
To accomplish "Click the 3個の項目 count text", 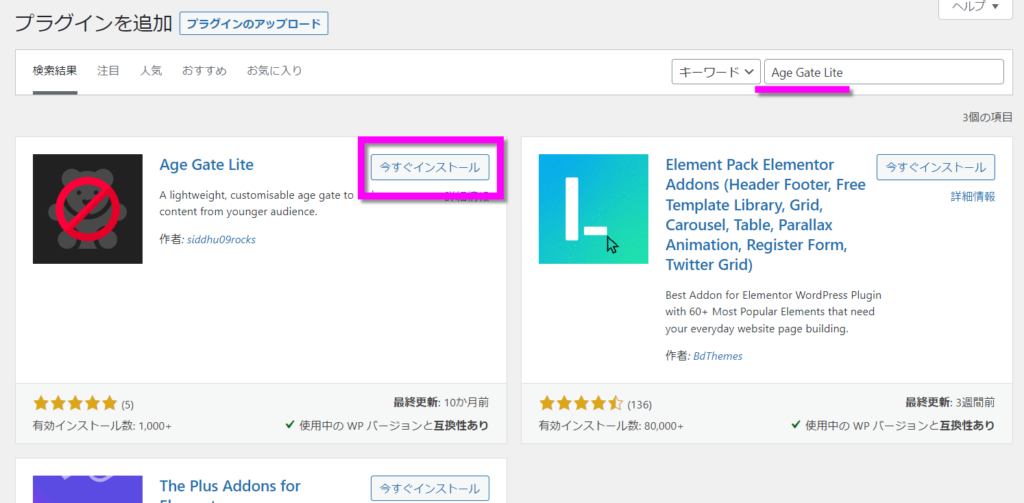I will [x=987, y=118].
